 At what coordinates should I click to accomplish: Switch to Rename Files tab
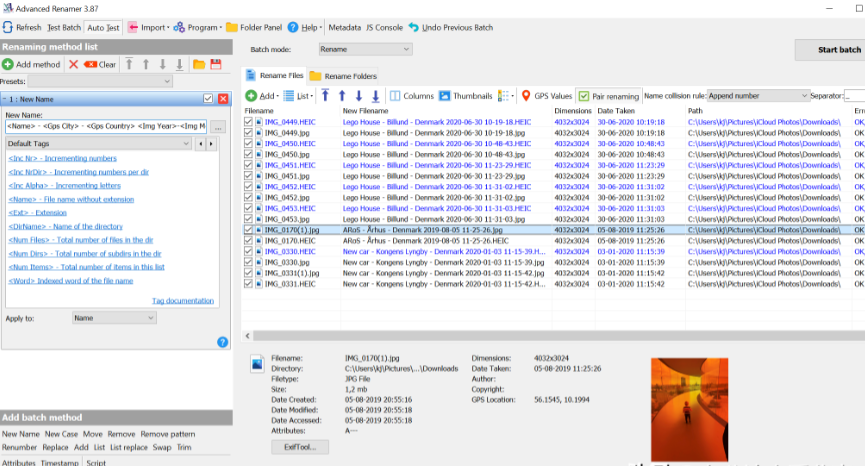pos(275,76)
